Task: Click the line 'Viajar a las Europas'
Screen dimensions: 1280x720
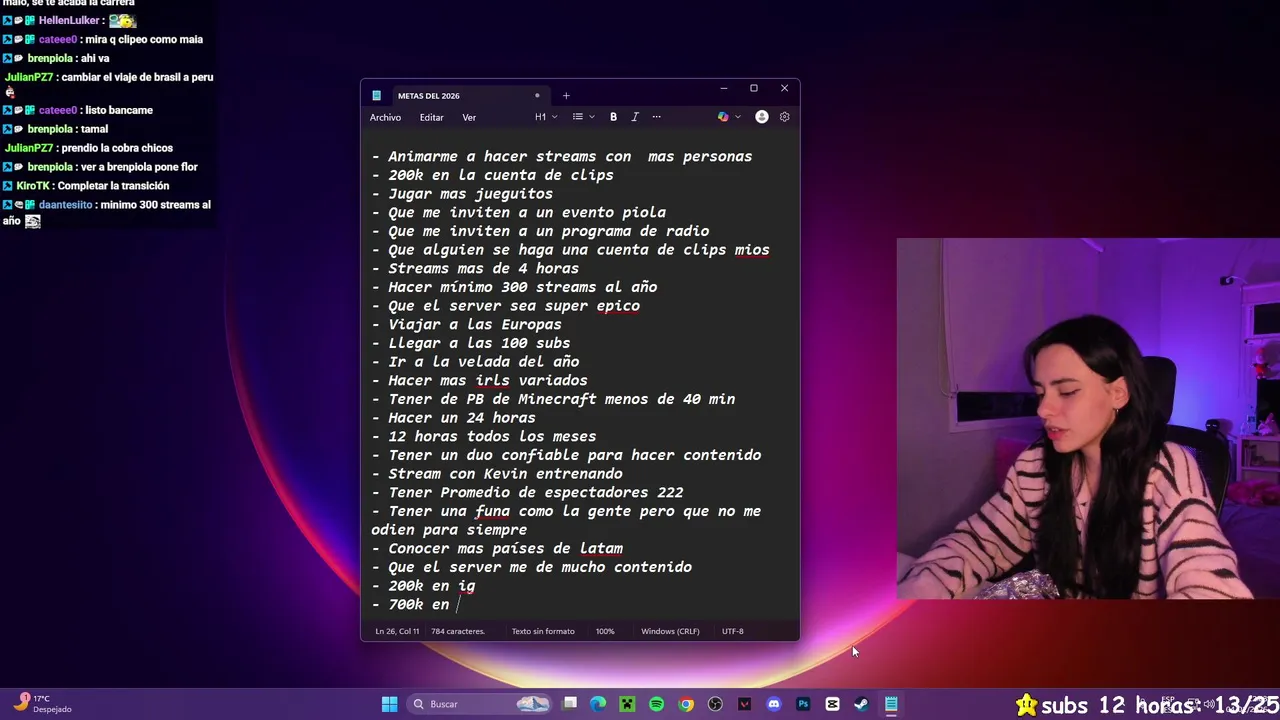Action: coord(466,324)
